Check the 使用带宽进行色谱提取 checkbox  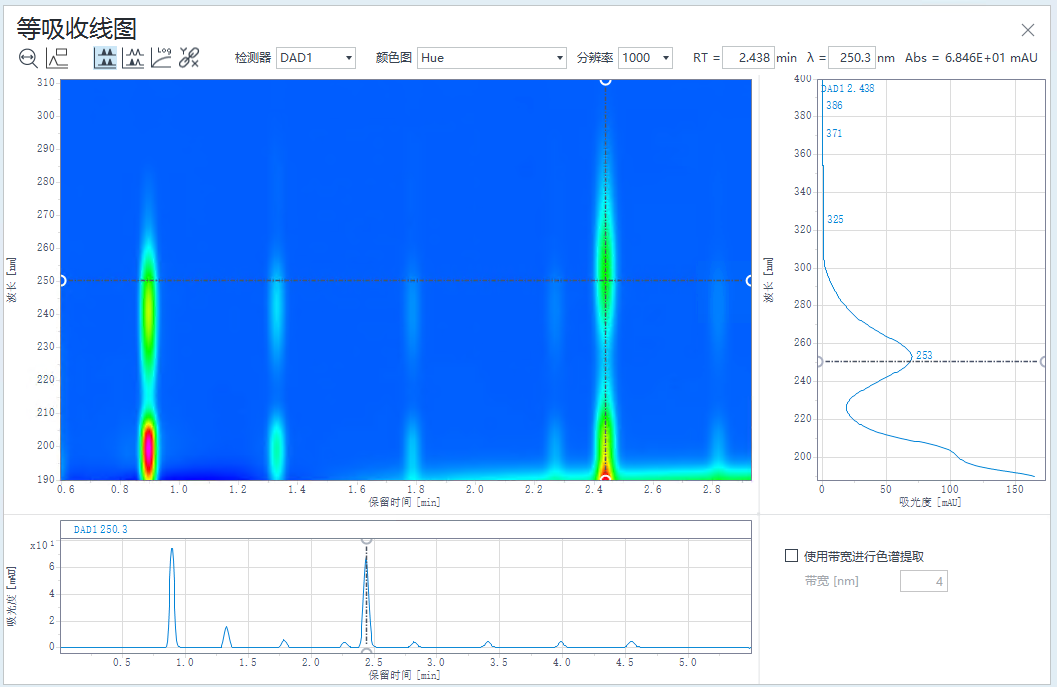click(791, 556)
